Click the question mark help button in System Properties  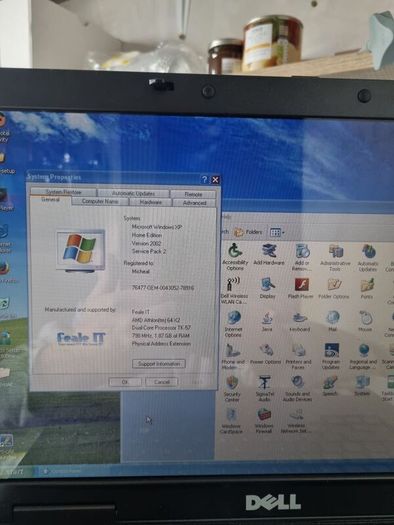(205, 179)
